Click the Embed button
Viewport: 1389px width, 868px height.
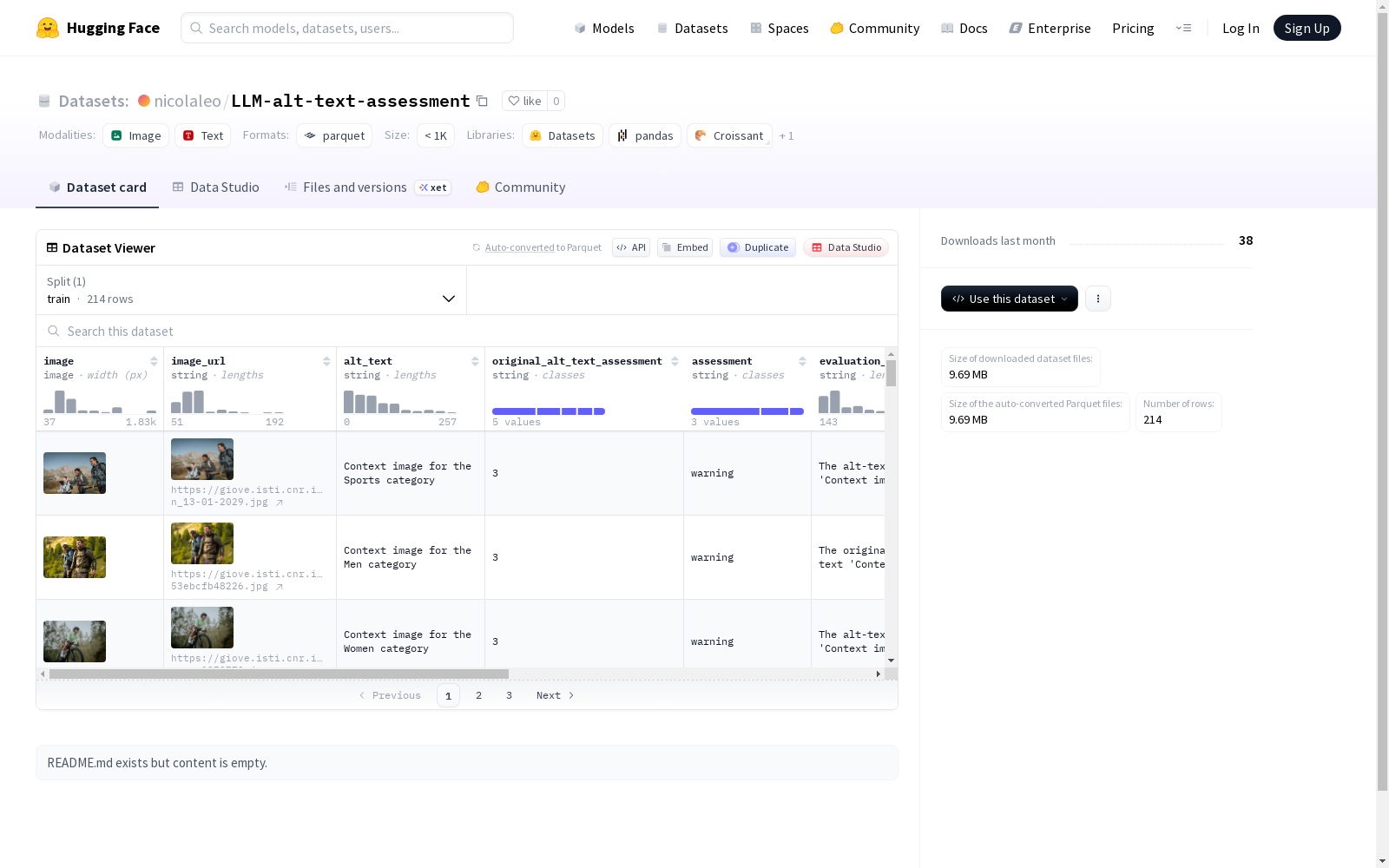685,247
